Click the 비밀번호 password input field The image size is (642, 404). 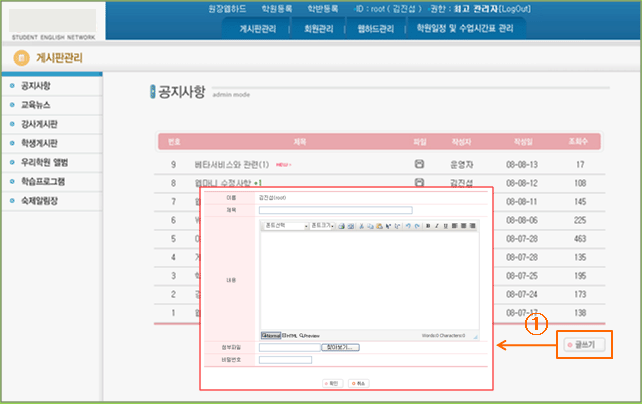[x=285, y=360]
